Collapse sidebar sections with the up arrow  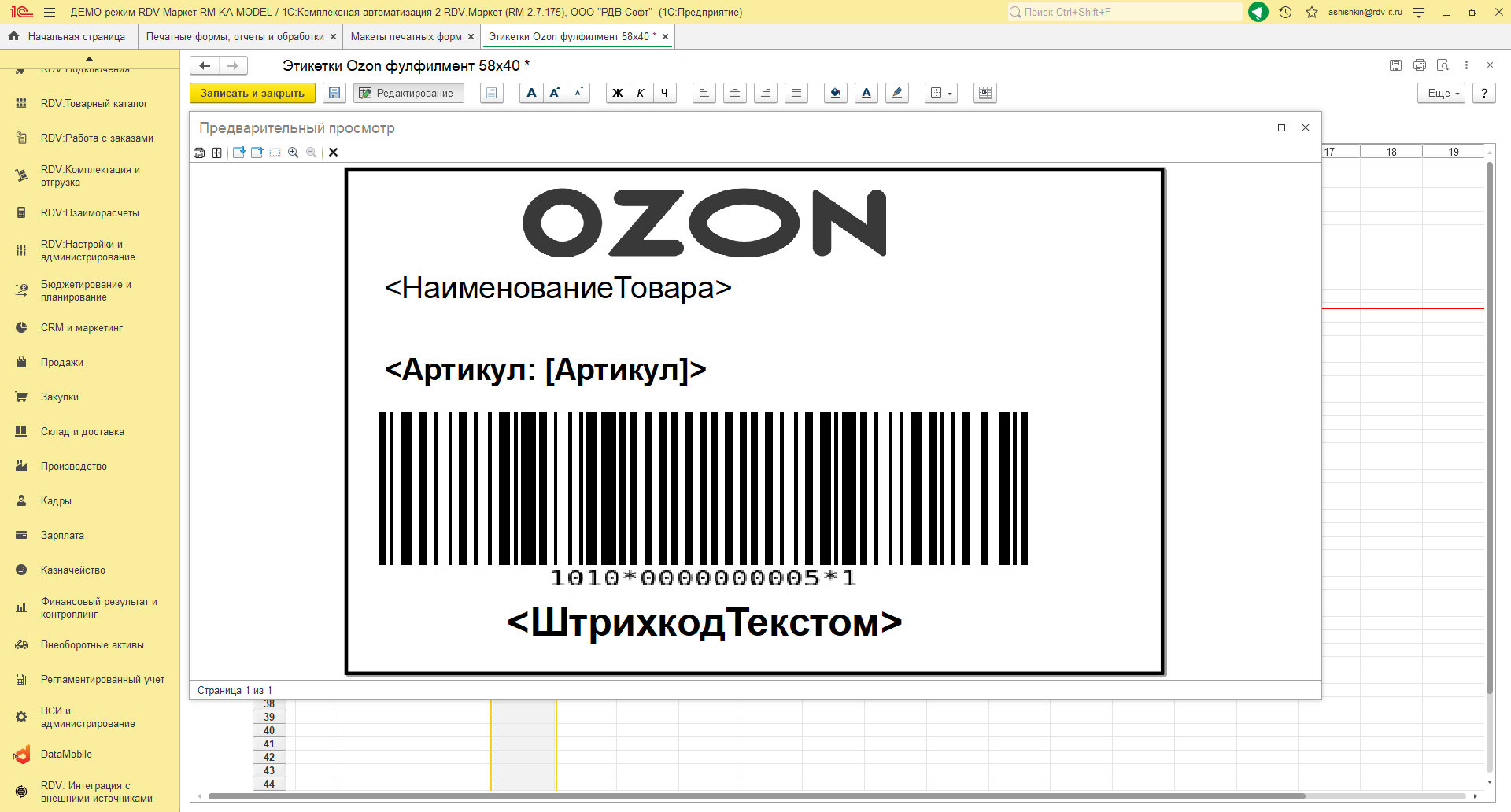tap(89, 58)
